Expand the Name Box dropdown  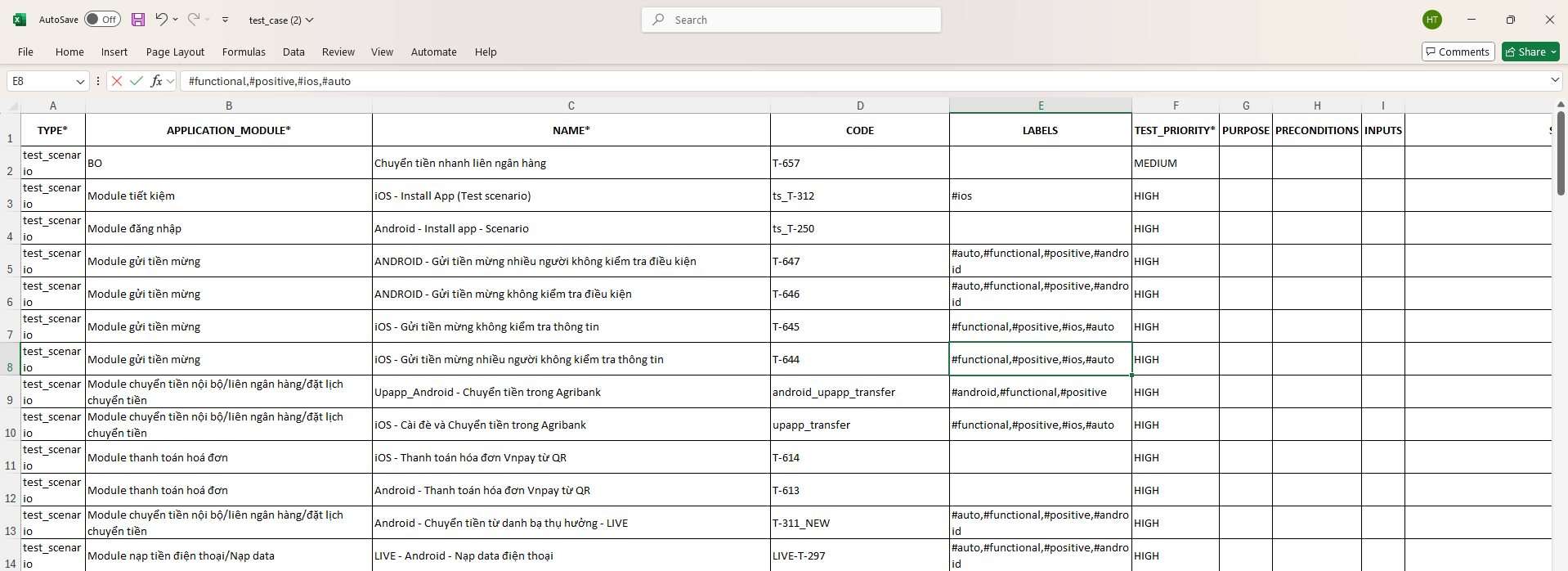coord(80,81)
